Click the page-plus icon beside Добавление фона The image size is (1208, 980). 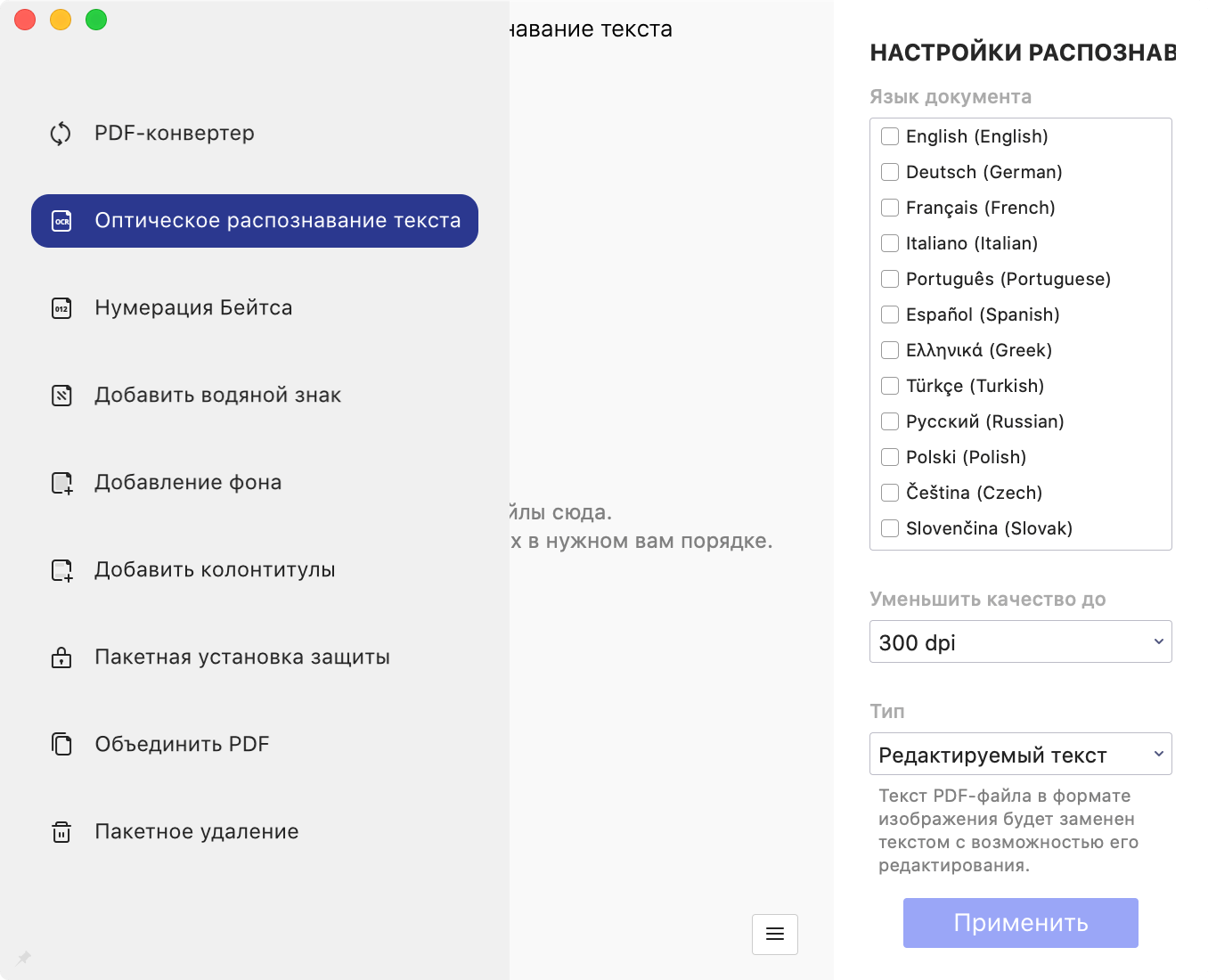point(61,483)
